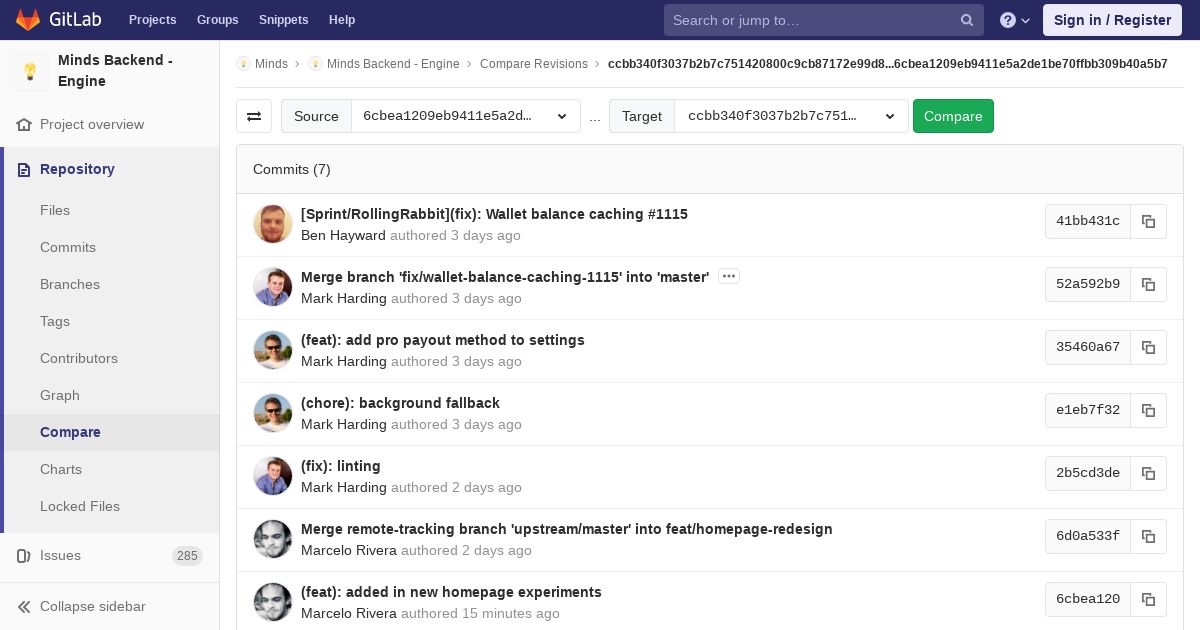
Task: Copy commit SHA 6d0a533f
Action: pos(1148,536)
